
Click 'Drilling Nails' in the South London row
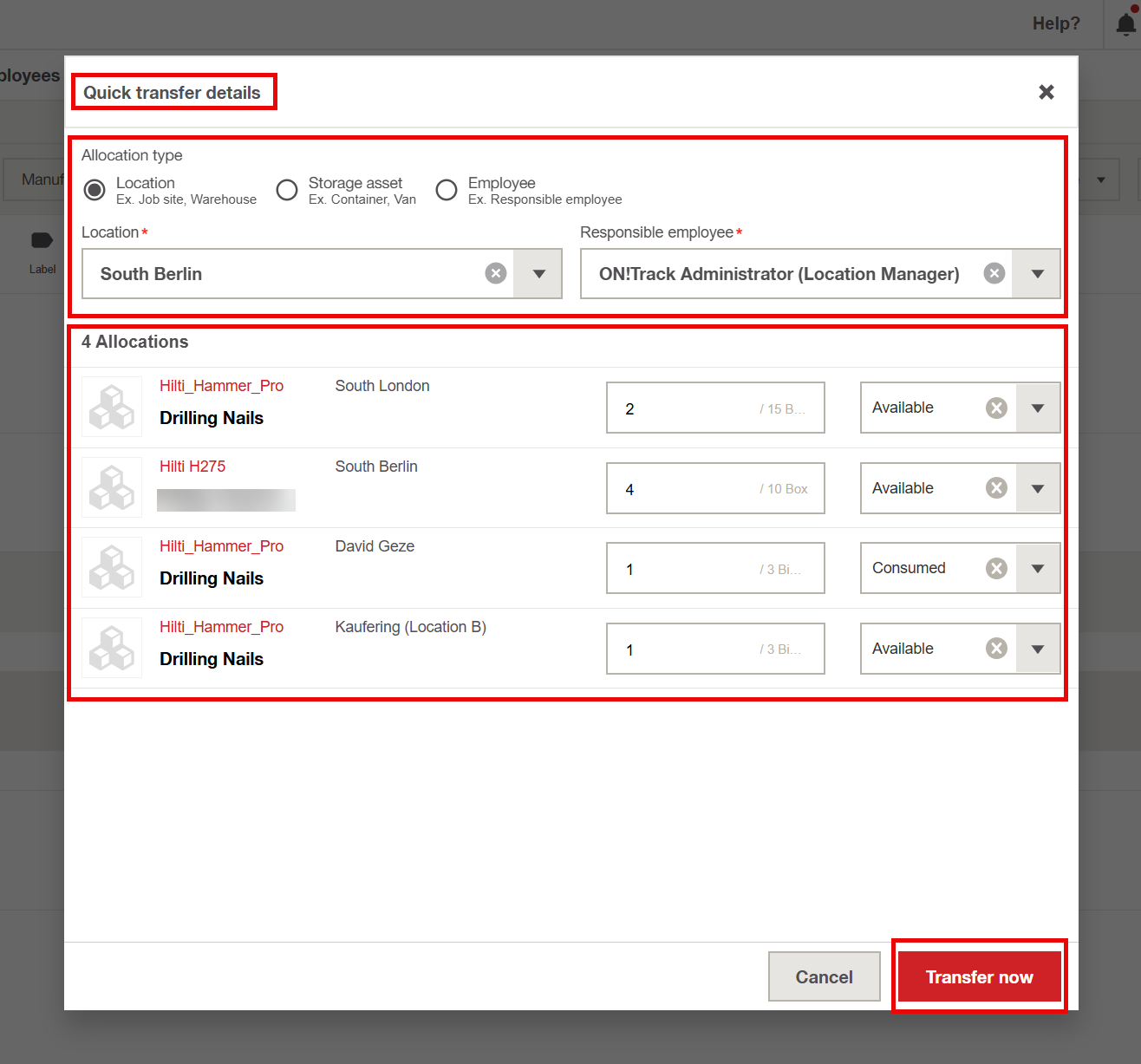coord(212,418)
